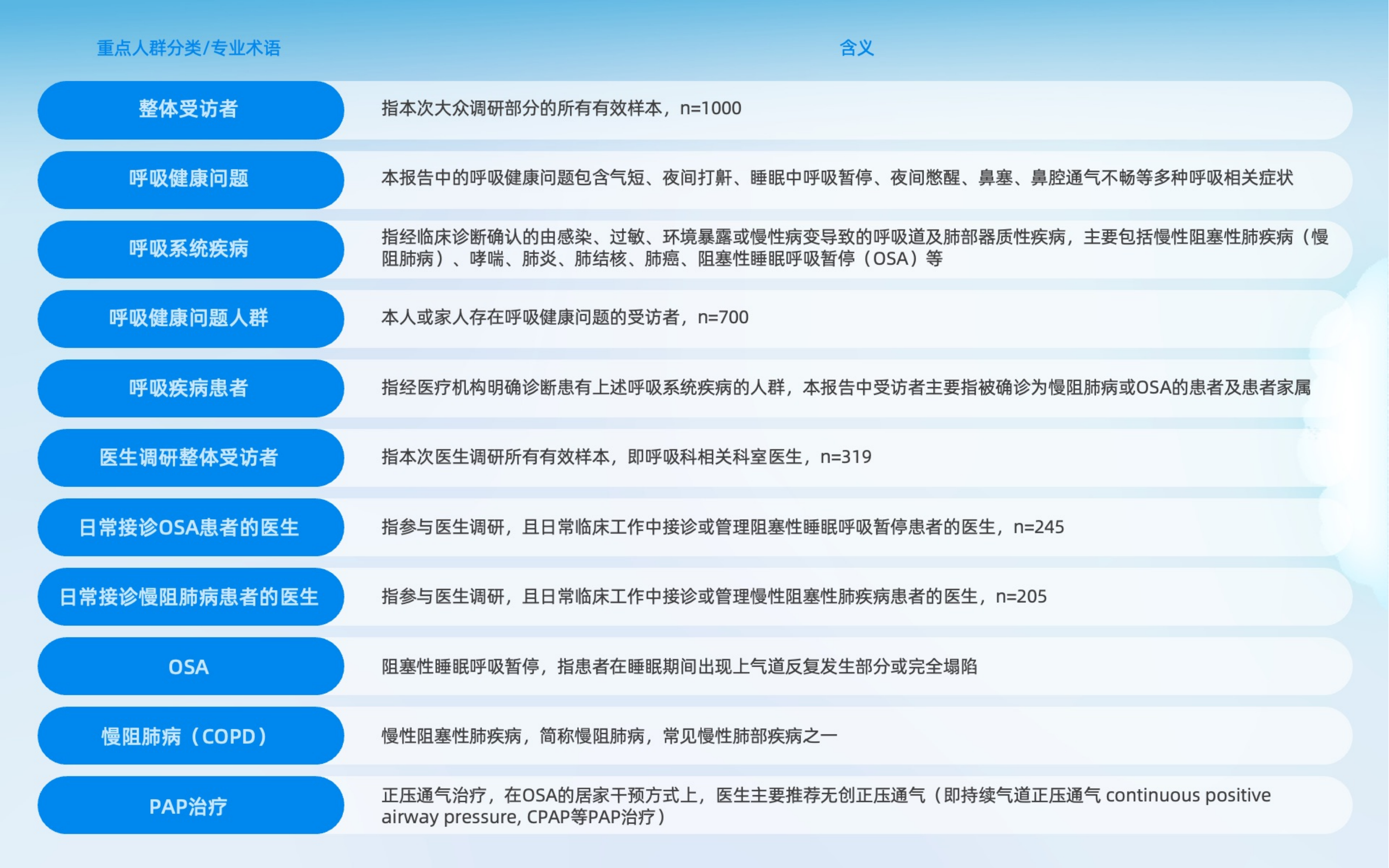Click the n=245 OSA doctor description
Image resolution: width=1389 pixels, height=868 pixels.
(x=722, y=527)
